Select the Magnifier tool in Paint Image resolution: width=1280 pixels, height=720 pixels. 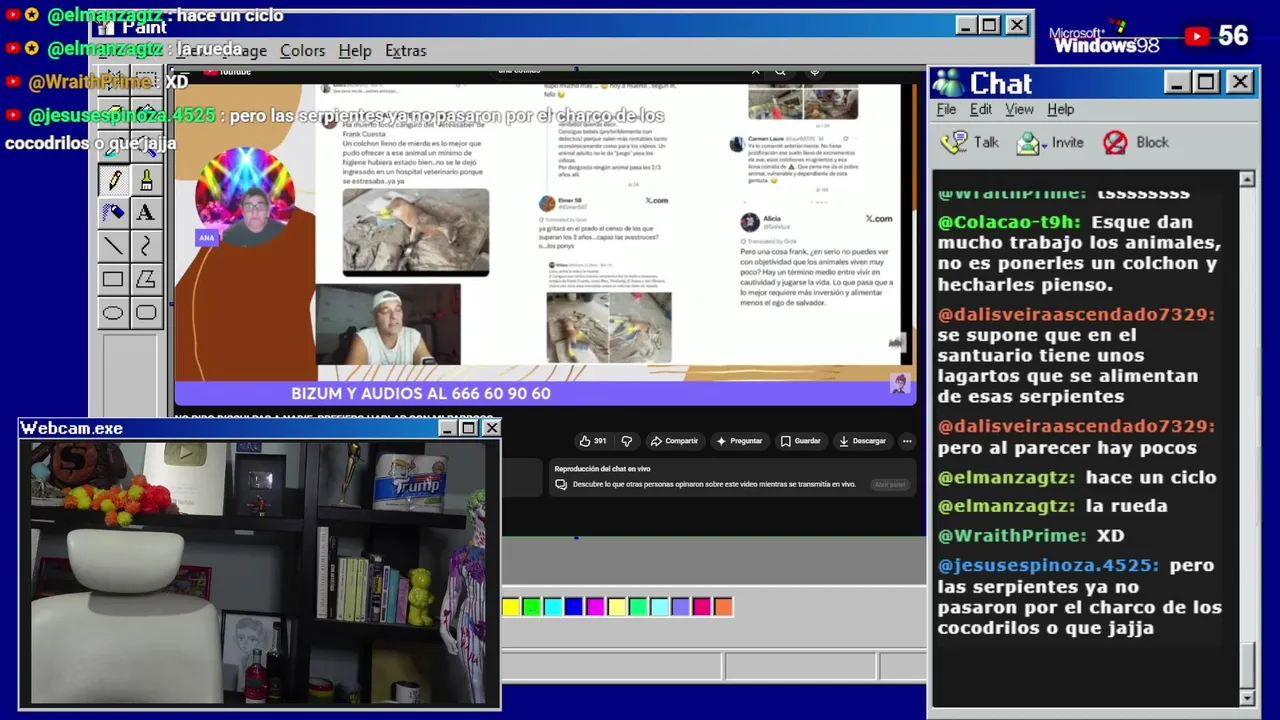146,146
